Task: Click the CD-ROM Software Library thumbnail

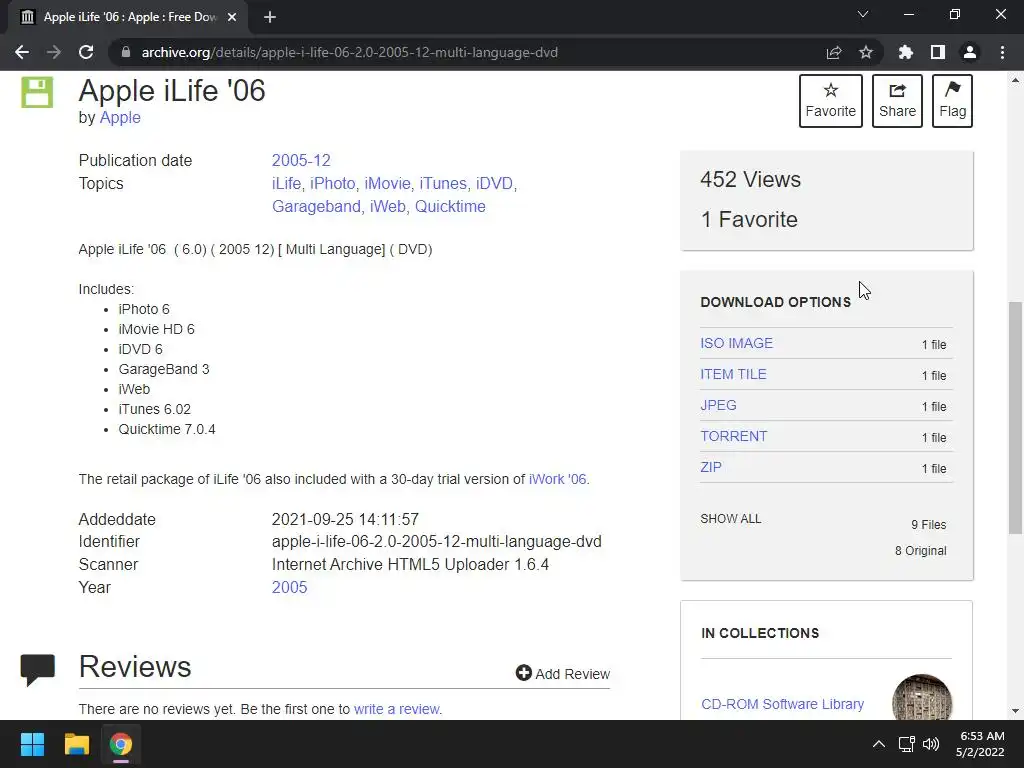Action: point(921,697)
